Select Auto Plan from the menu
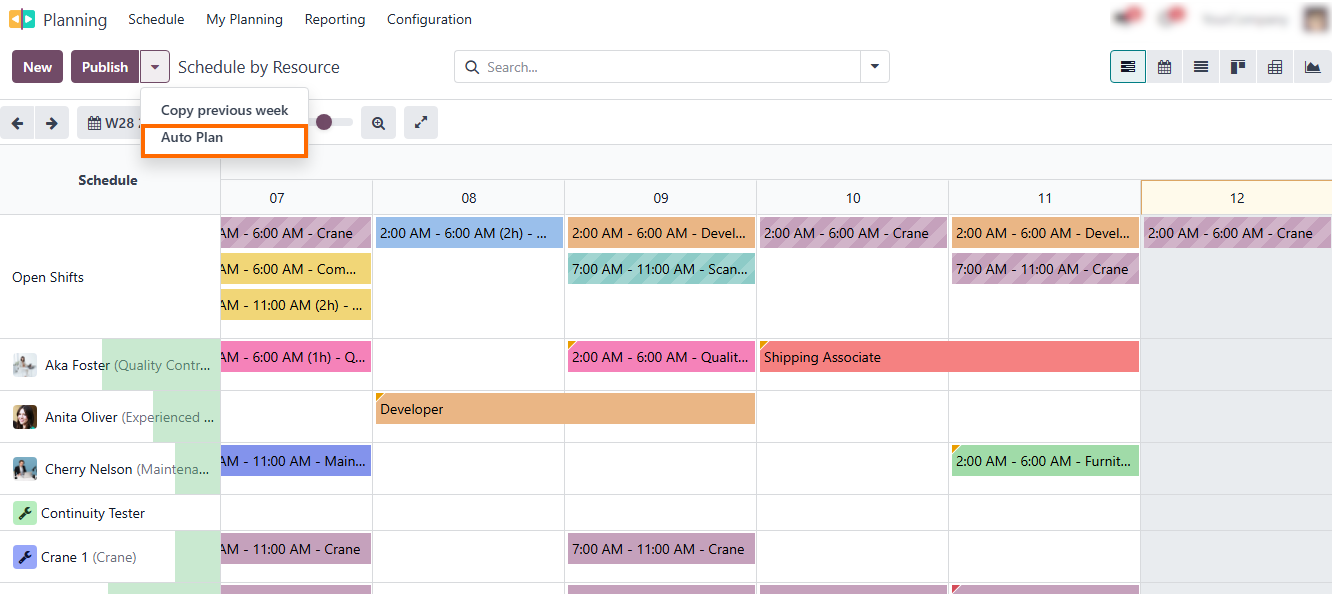Image resolution: width=1332 pixels, height=594 pixels. pyautogui.click(x=192, y=137)
